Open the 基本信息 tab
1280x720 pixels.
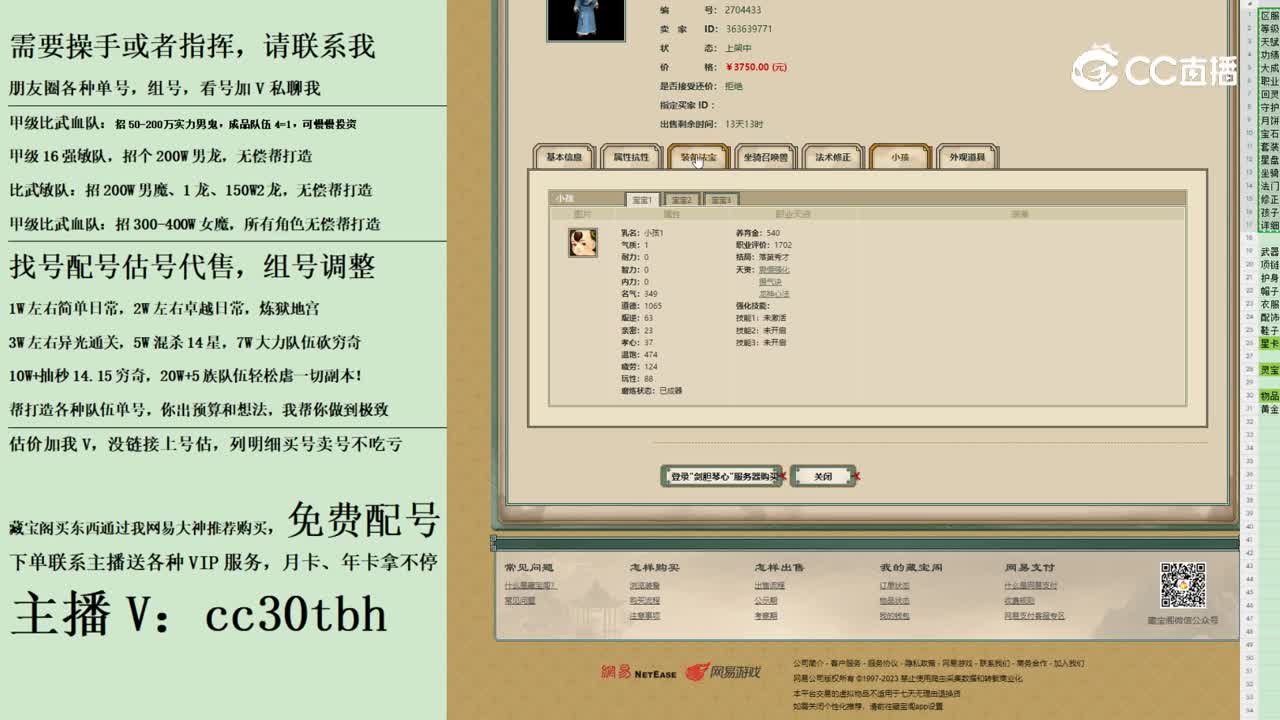point(564,157)
